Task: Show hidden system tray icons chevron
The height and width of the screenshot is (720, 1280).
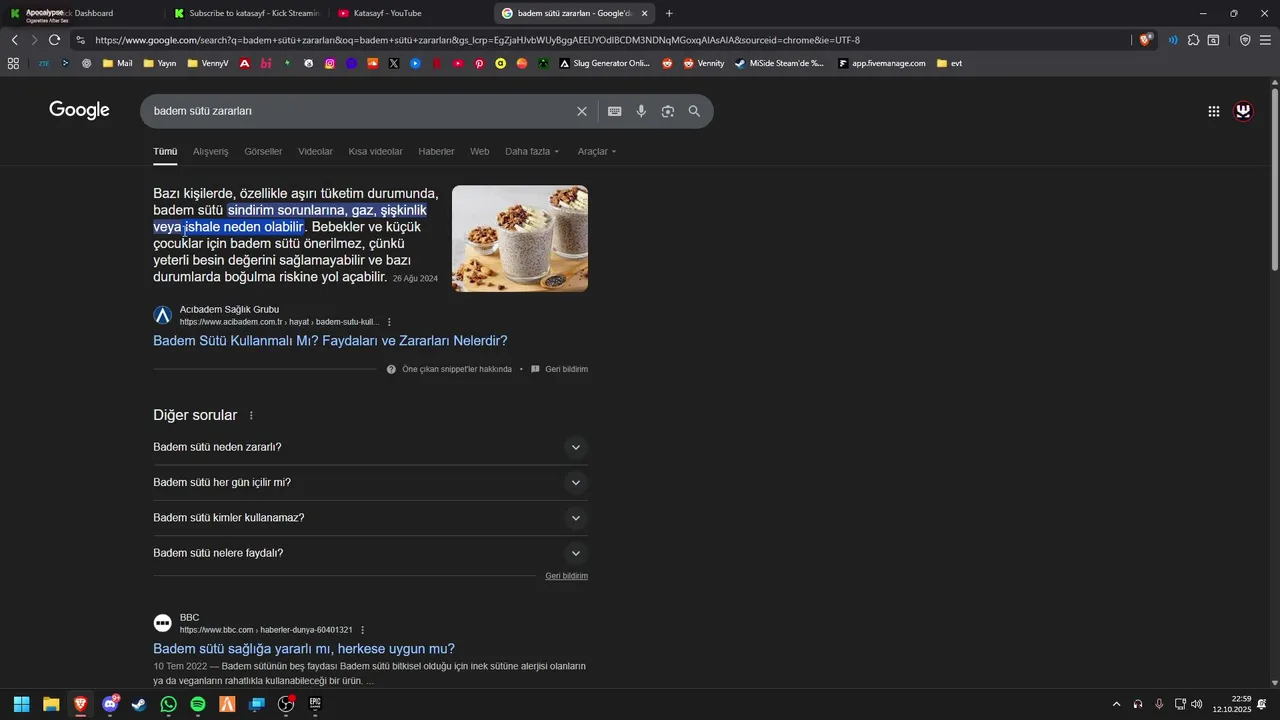Action: click(1116, 704)
